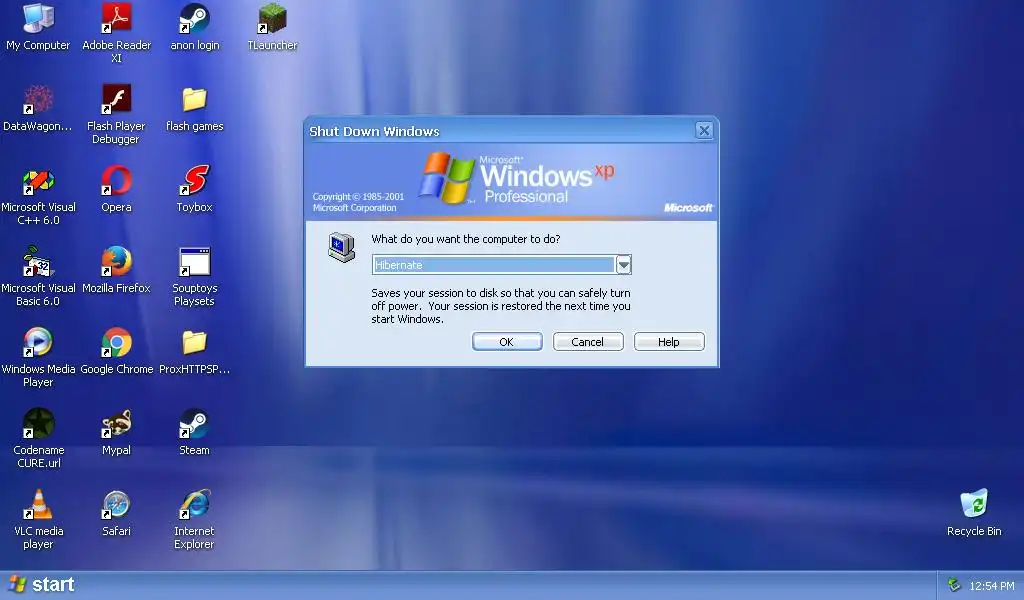Select the DataWagon shortcut icon
The width and height of the screenshot is (1024, 600).
click(38, 99)
